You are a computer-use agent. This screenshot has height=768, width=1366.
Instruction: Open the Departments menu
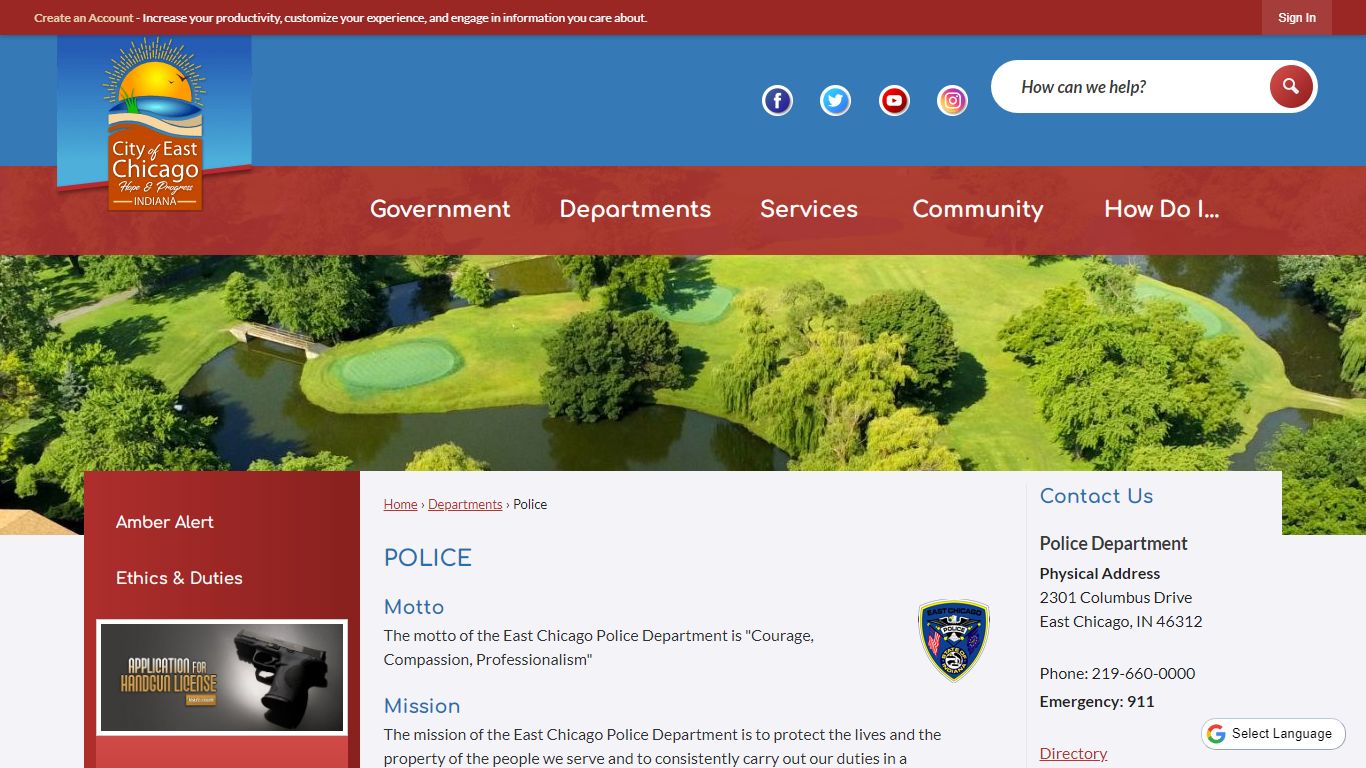[x=635, y=209]
